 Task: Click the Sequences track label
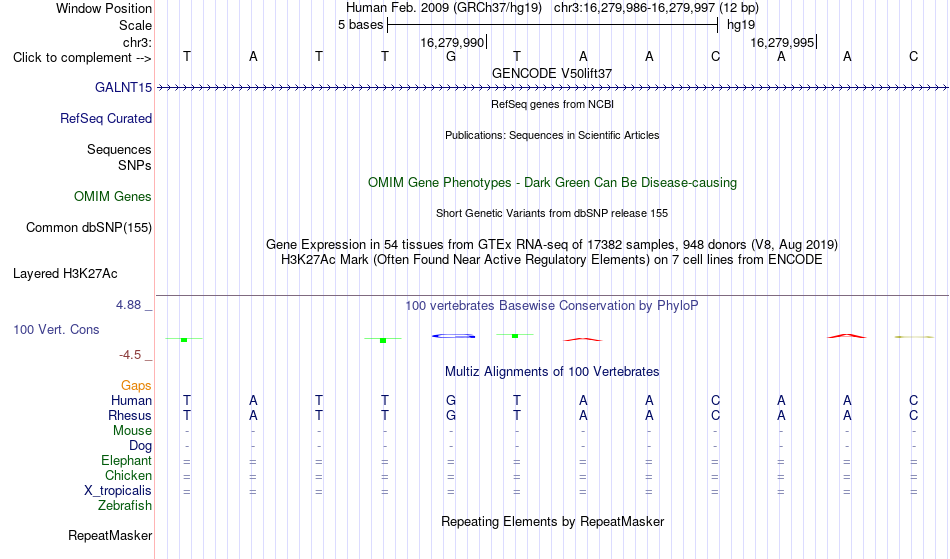(119, 149)
